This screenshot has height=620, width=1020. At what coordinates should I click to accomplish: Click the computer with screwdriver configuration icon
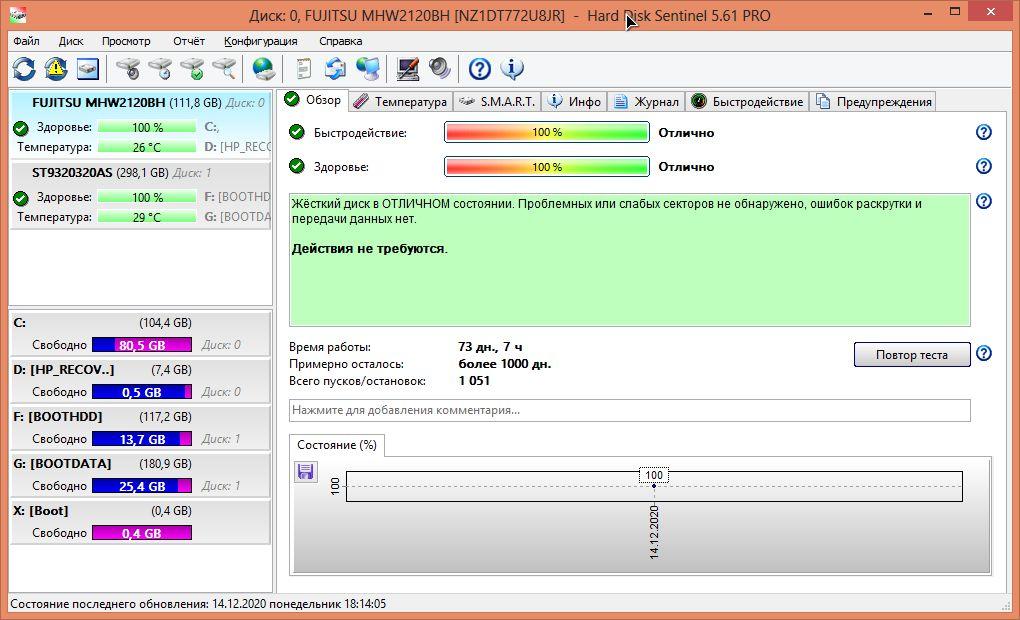click(x=408, y=68)
